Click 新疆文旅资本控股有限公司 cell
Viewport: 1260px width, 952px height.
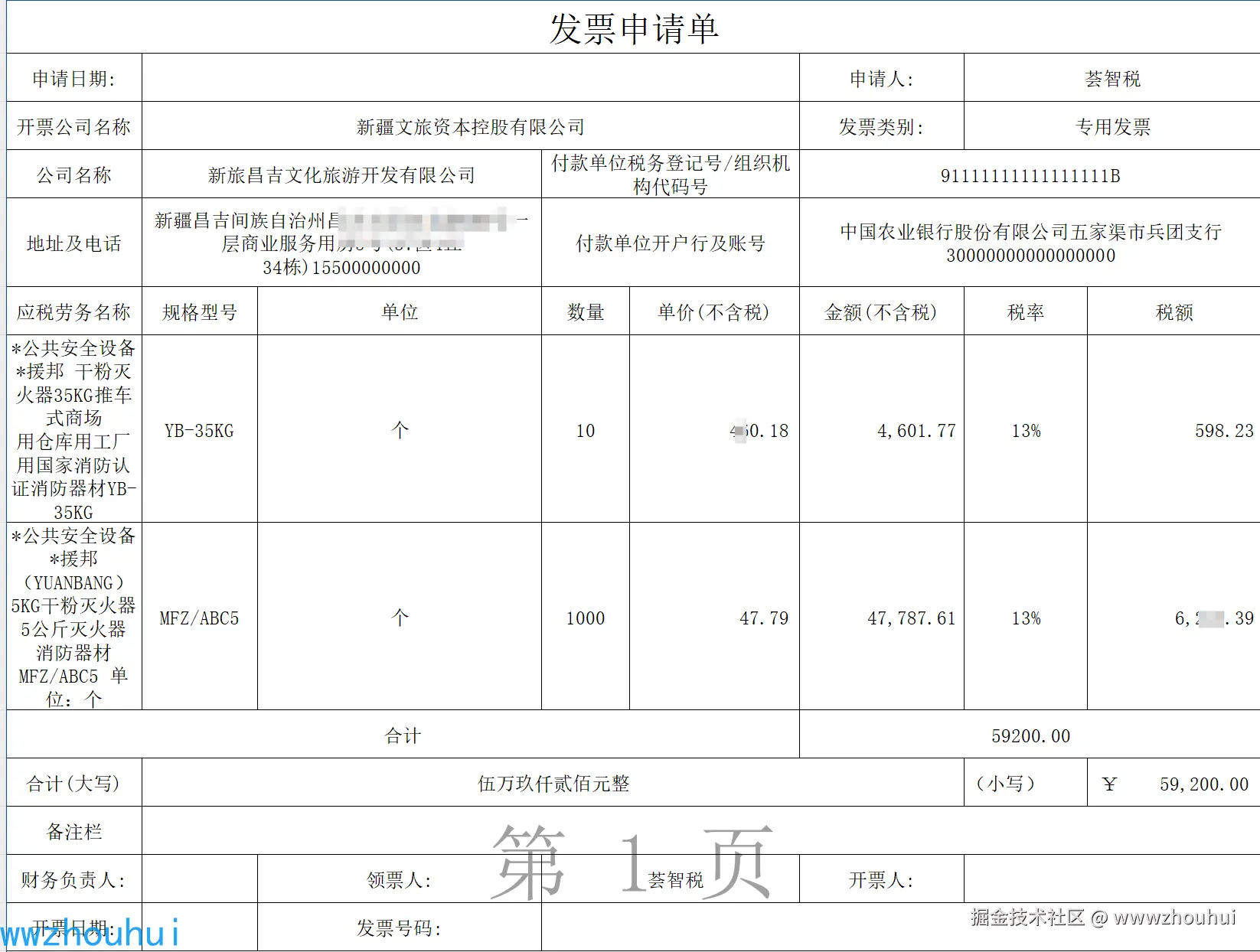pos(471,126)
